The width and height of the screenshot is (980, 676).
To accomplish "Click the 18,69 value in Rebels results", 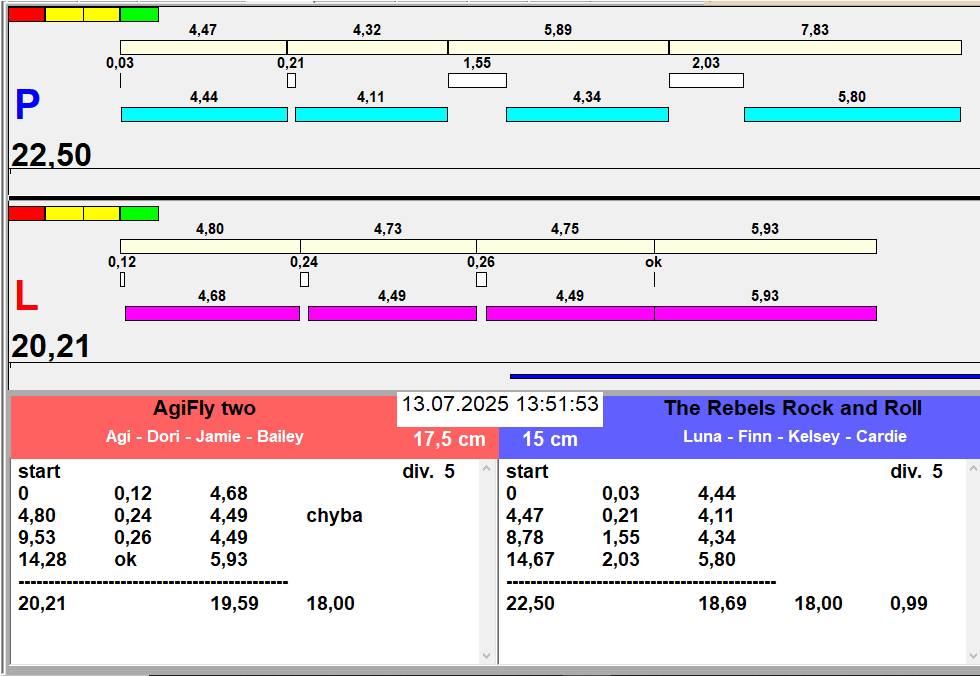I will pyautogui.click(x=722, y=604).
